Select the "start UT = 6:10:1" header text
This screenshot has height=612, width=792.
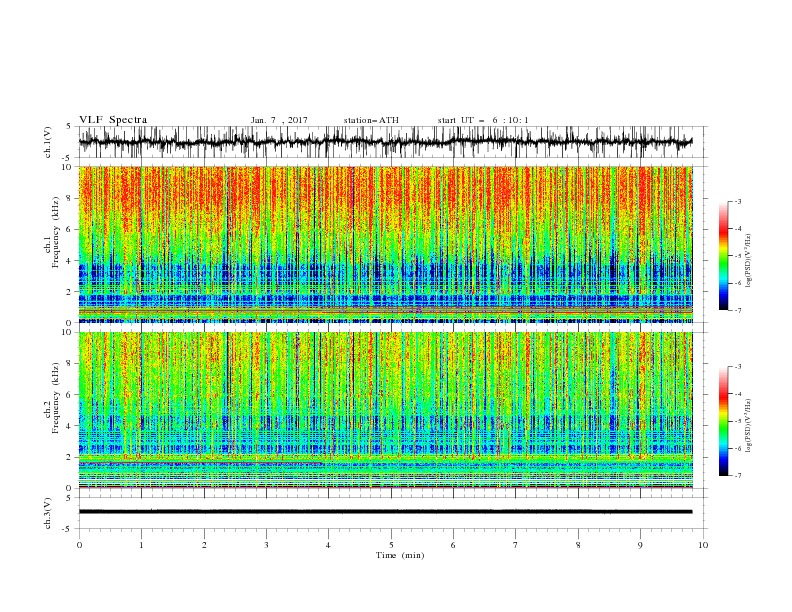(x=483, y=120)
